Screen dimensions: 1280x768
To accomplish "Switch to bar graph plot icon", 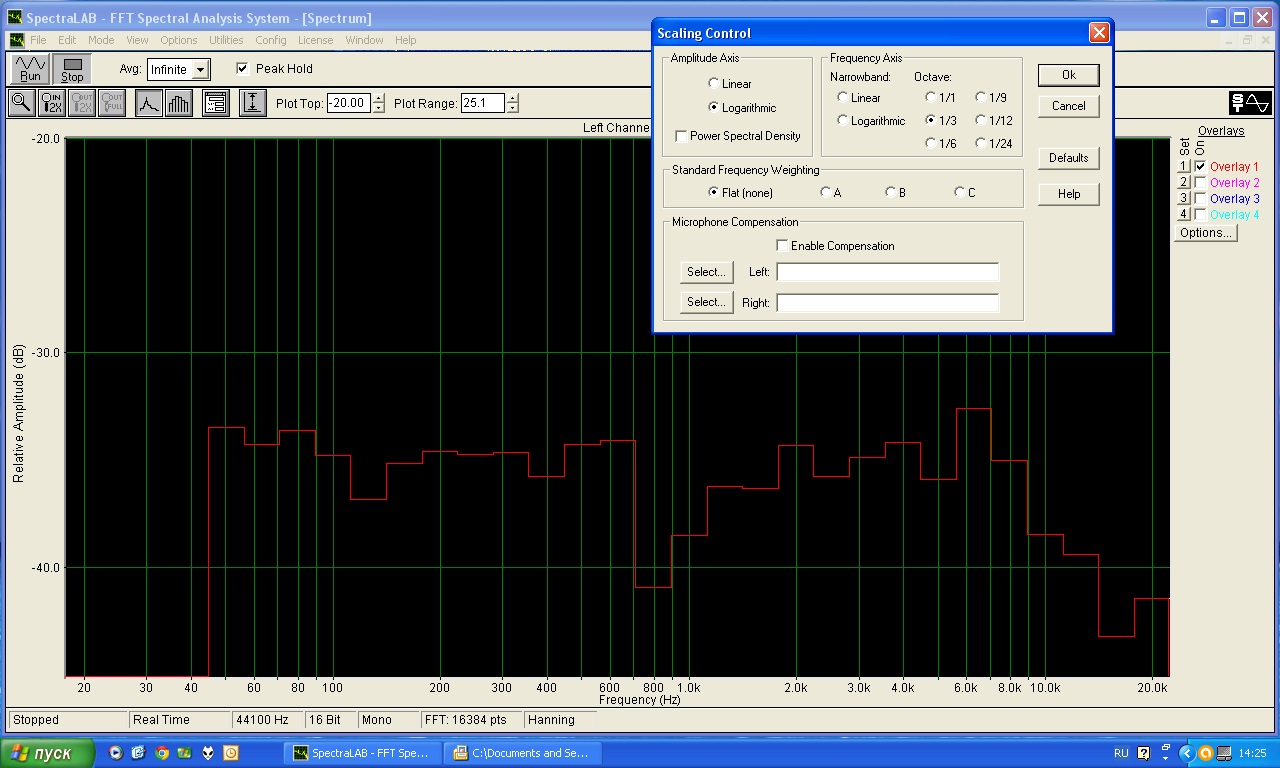I will (x=179, y=103).
